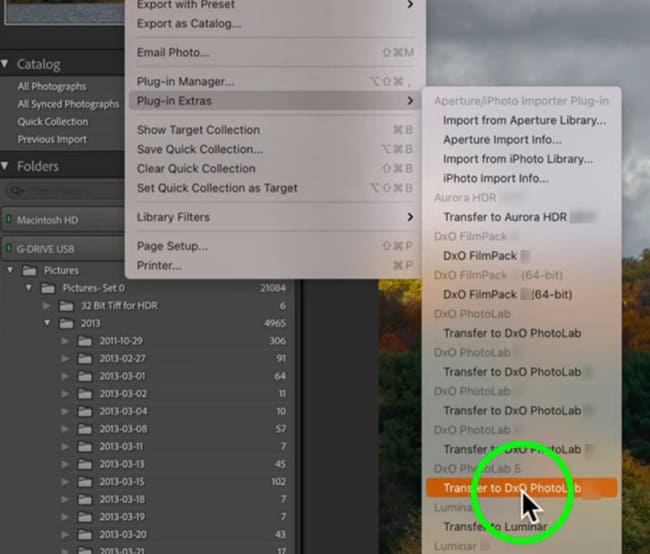Open Export with Preset submenu arrow

click(410, 4)
